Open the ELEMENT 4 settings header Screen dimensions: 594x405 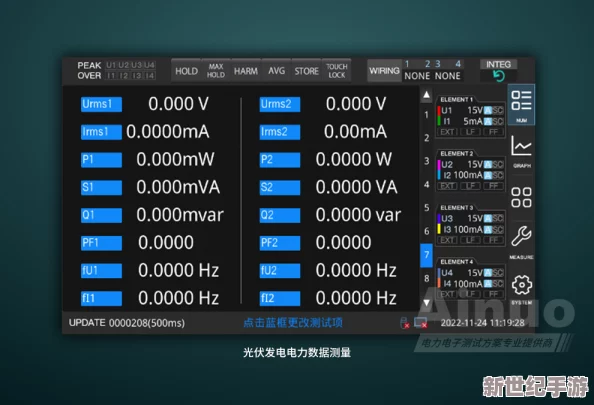457,262
